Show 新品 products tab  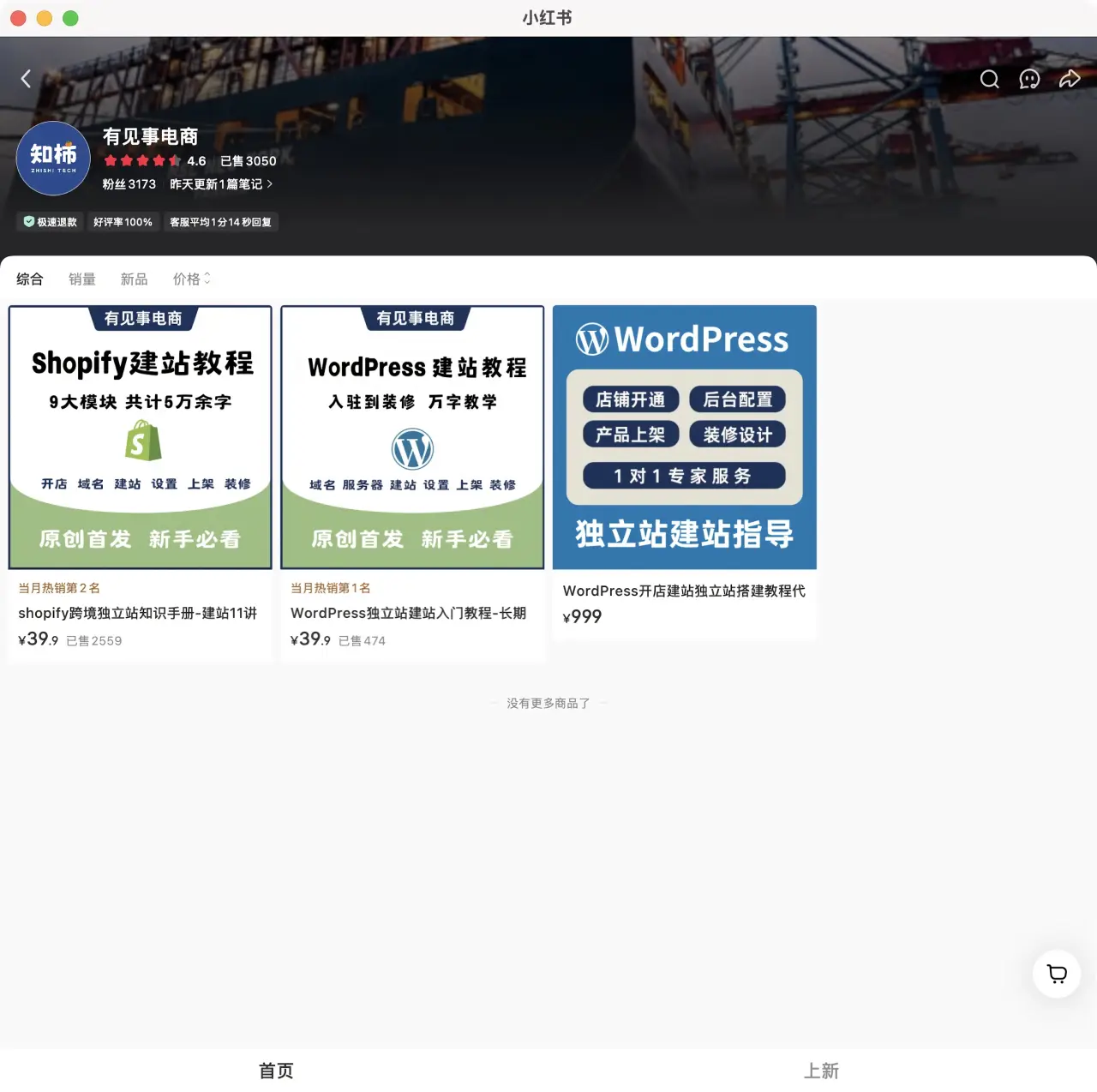coord(135,279)
